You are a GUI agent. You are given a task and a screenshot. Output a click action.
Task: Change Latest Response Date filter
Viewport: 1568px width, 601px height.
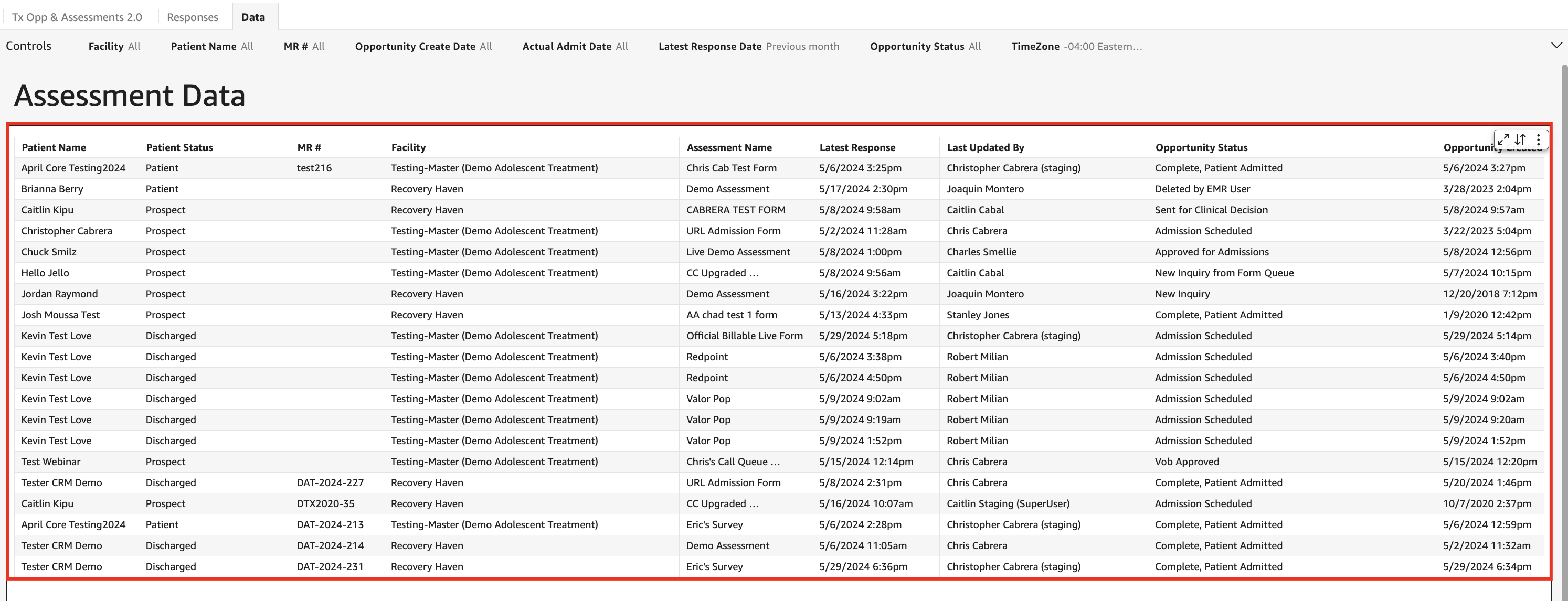pyautogui.click(x=748, y=46)
